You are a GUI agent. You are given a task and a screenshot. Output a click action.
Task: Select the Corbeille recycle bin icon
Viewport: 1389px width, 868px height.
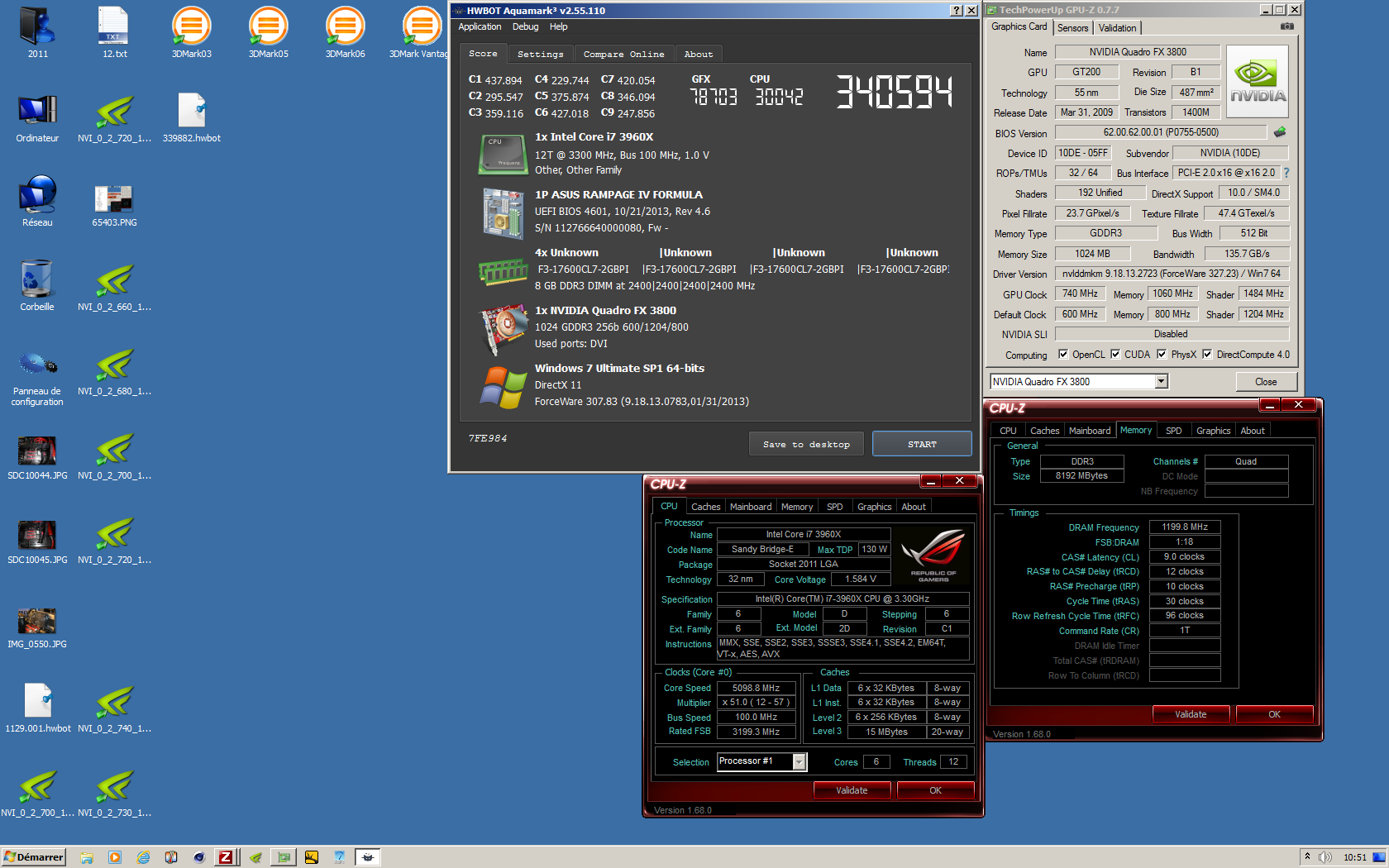pyautogui.click(x=37, y=286)
